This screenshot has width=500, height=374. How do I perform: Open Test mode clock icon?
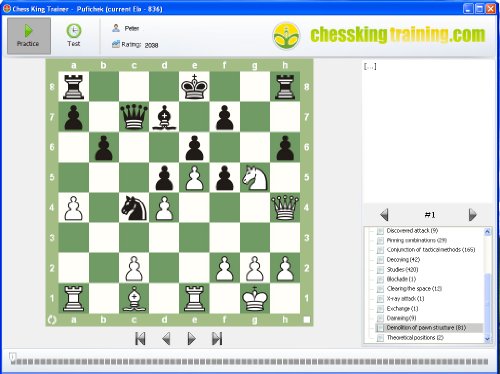pos(73,35)
